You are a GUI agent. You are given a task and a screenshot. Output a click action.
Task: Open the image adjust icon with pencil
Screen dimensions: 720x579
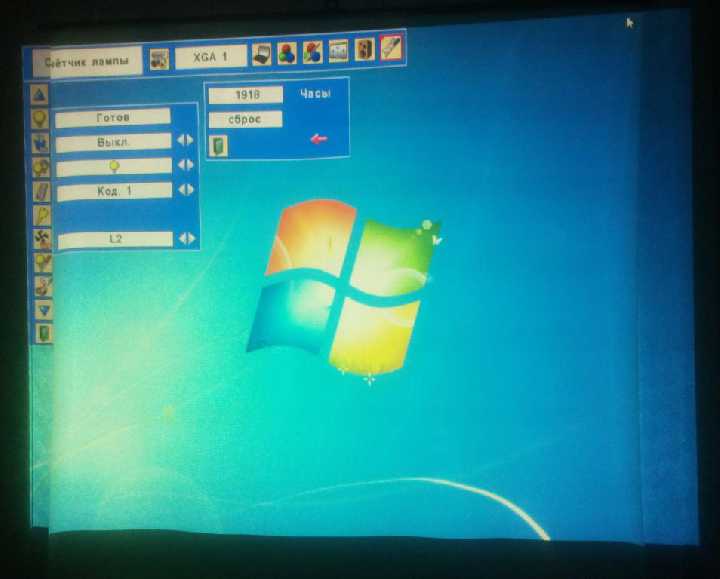pos(313,52)
